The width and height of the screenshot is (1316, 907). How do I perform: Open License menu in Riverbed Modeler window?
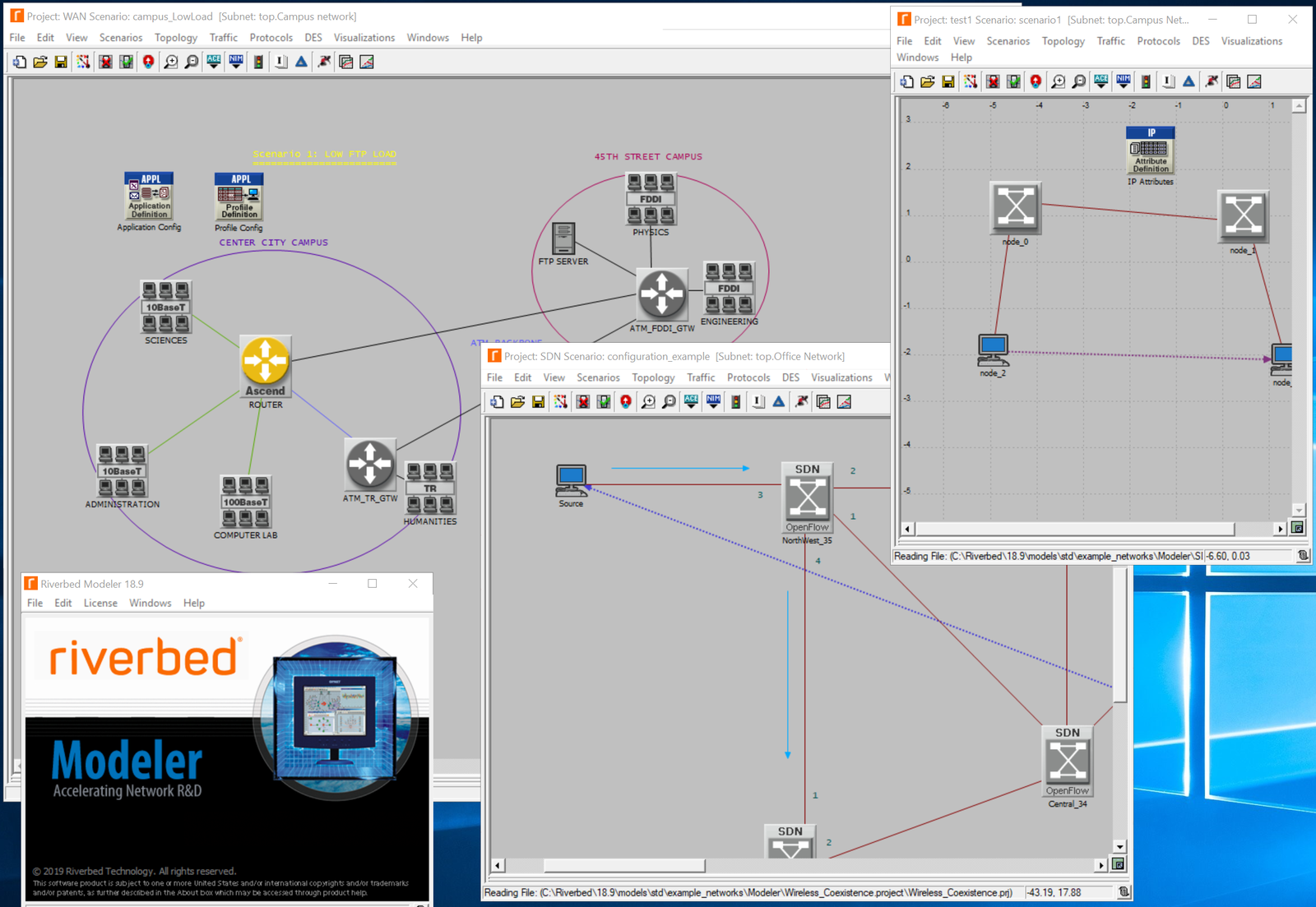(x=100, y=603)
